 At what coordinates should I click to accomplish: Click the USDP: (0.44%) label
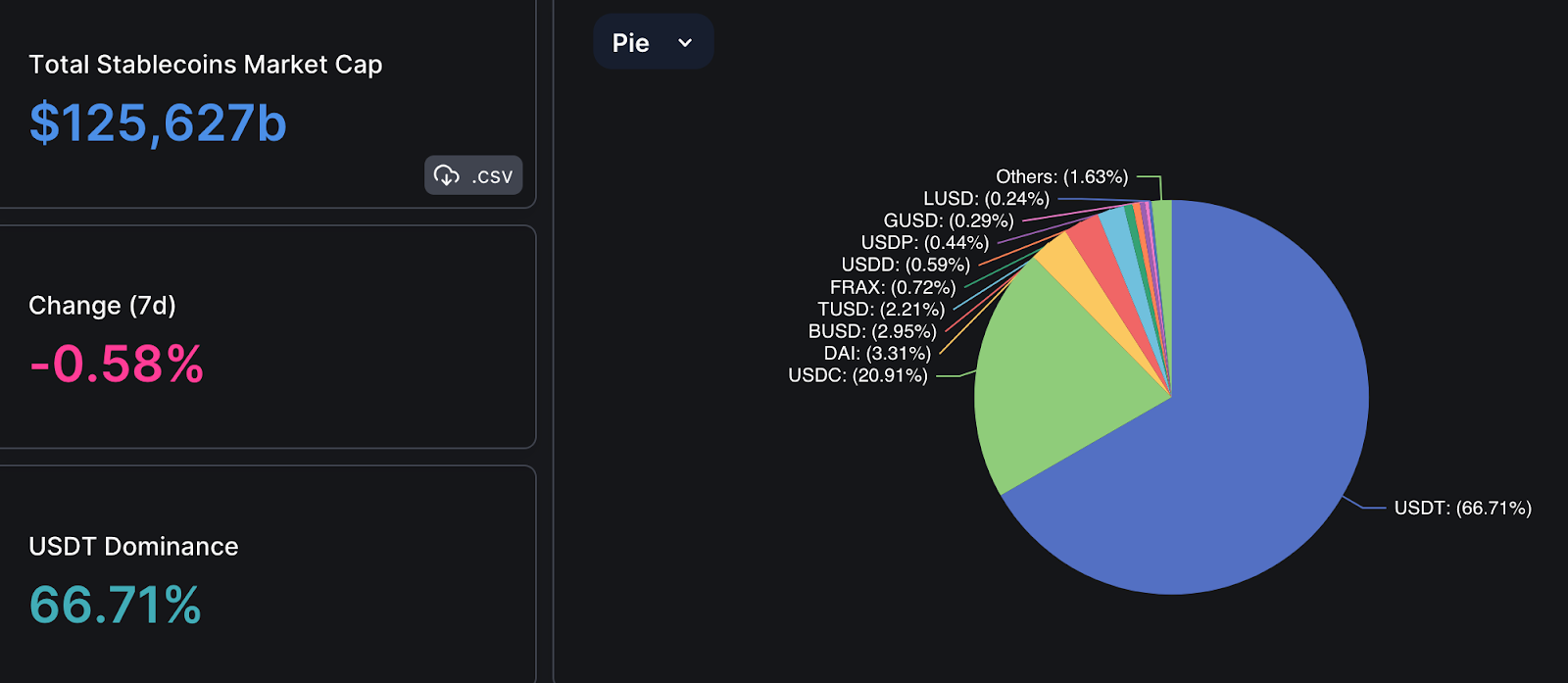click(924, 242)
